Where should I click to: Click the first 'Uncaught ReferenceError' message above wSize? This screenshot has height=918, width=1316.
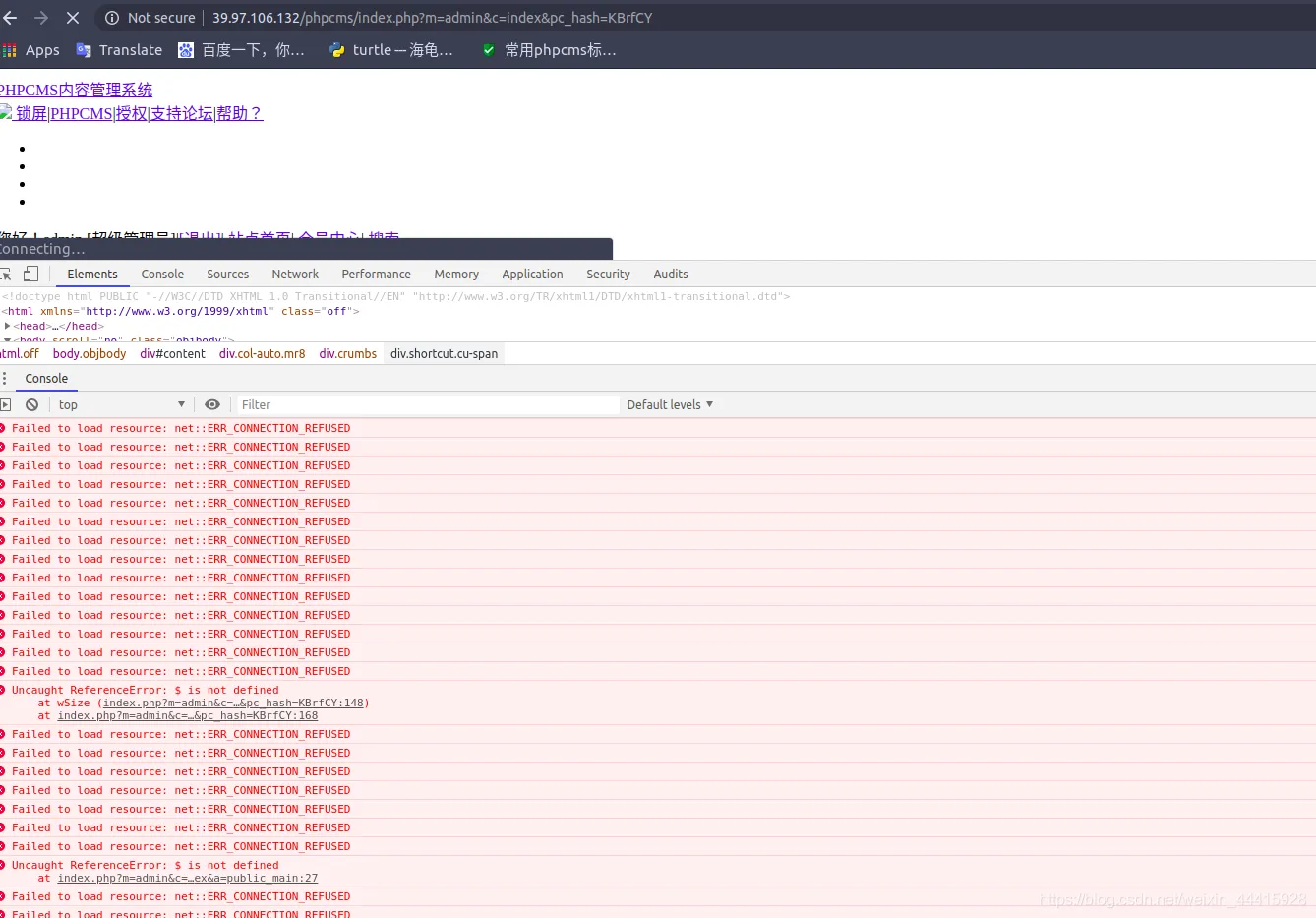146,691
